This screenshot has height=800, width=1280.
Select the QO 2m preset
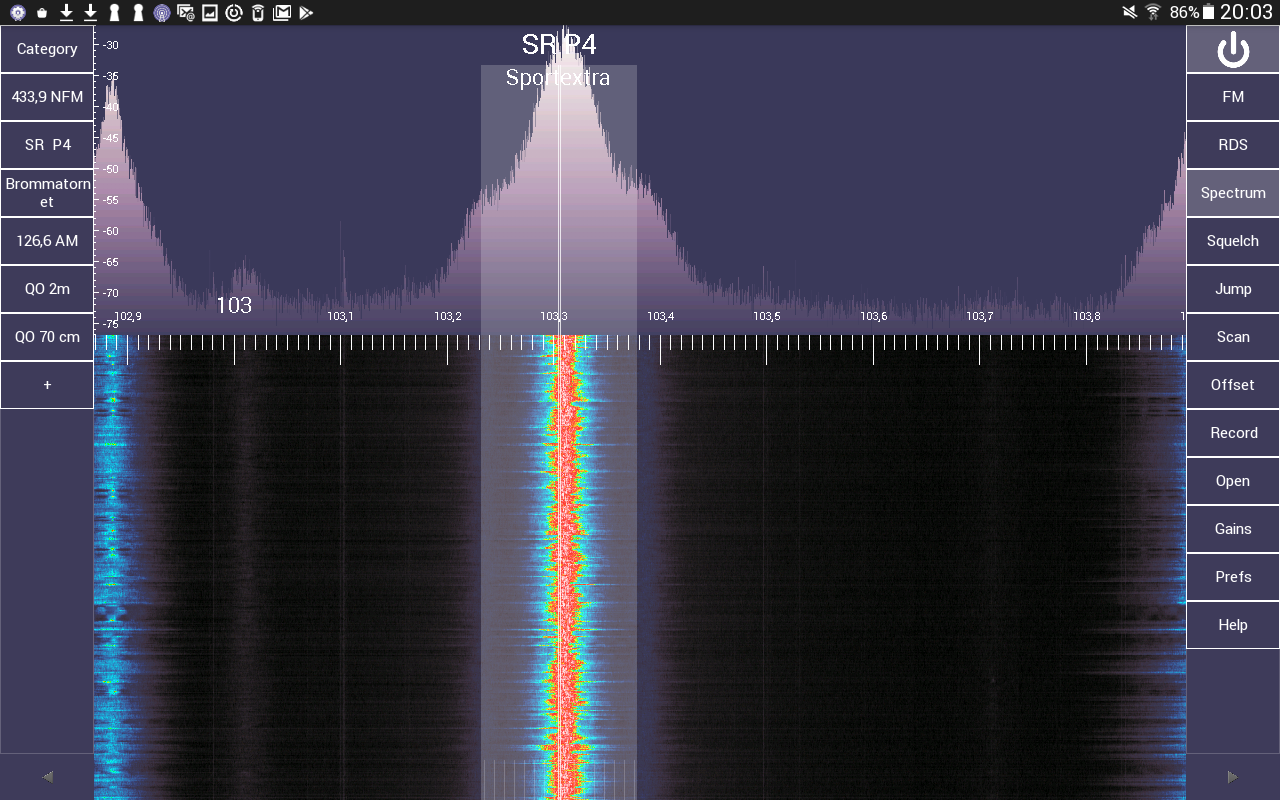[47, 289]
